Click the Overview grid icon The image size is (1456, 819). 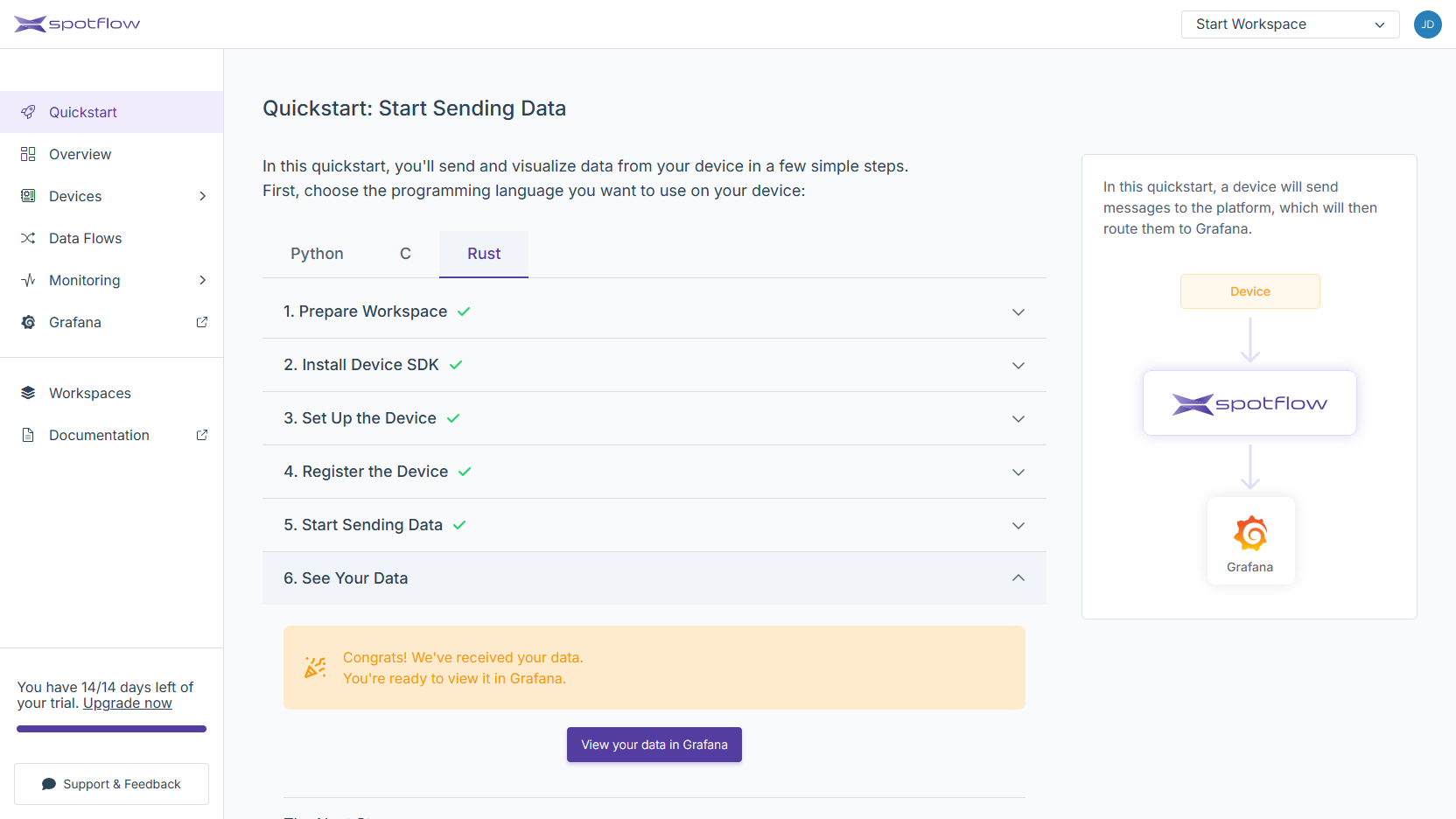[x=28, y=154]
